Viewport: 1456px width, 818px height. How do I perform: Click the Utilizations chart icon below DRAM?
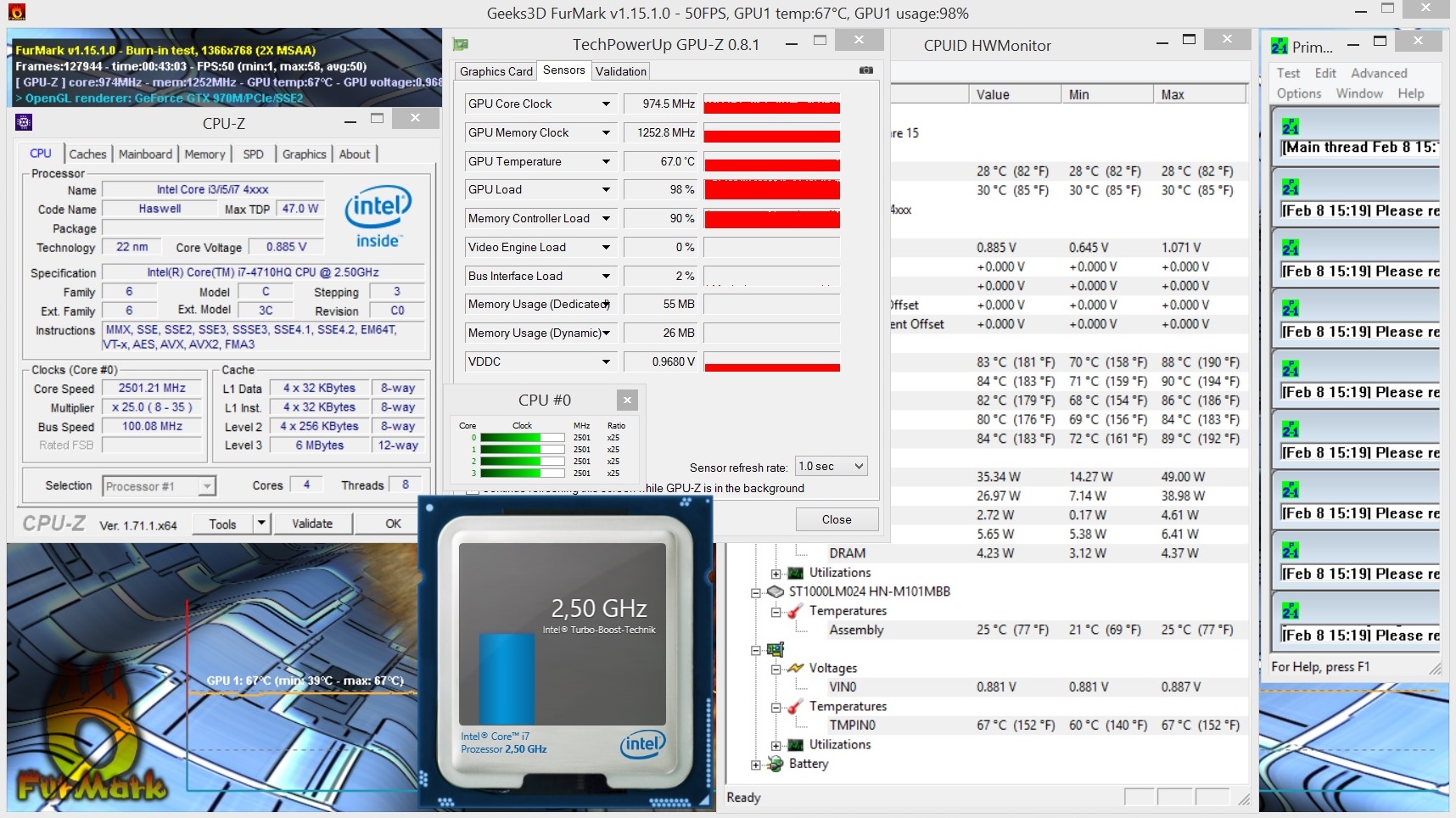[x=795, y=573]
